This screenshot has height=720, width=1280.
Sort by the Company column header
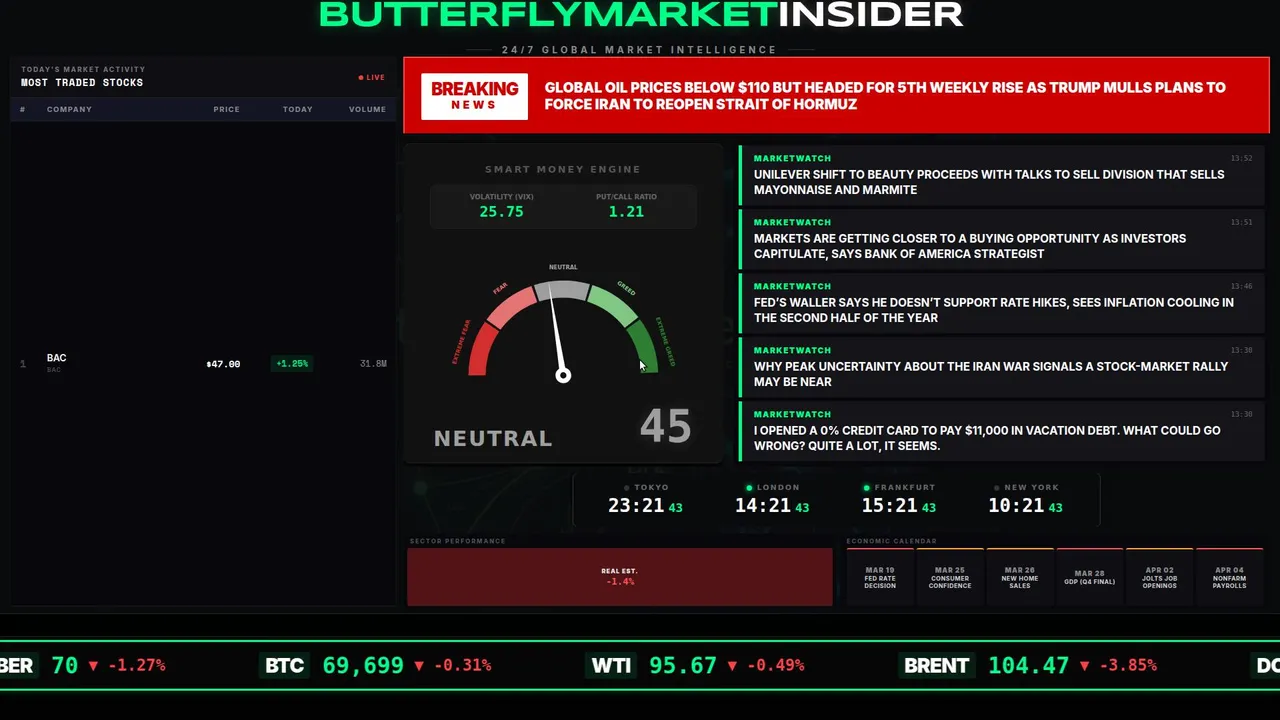[69, 109]
